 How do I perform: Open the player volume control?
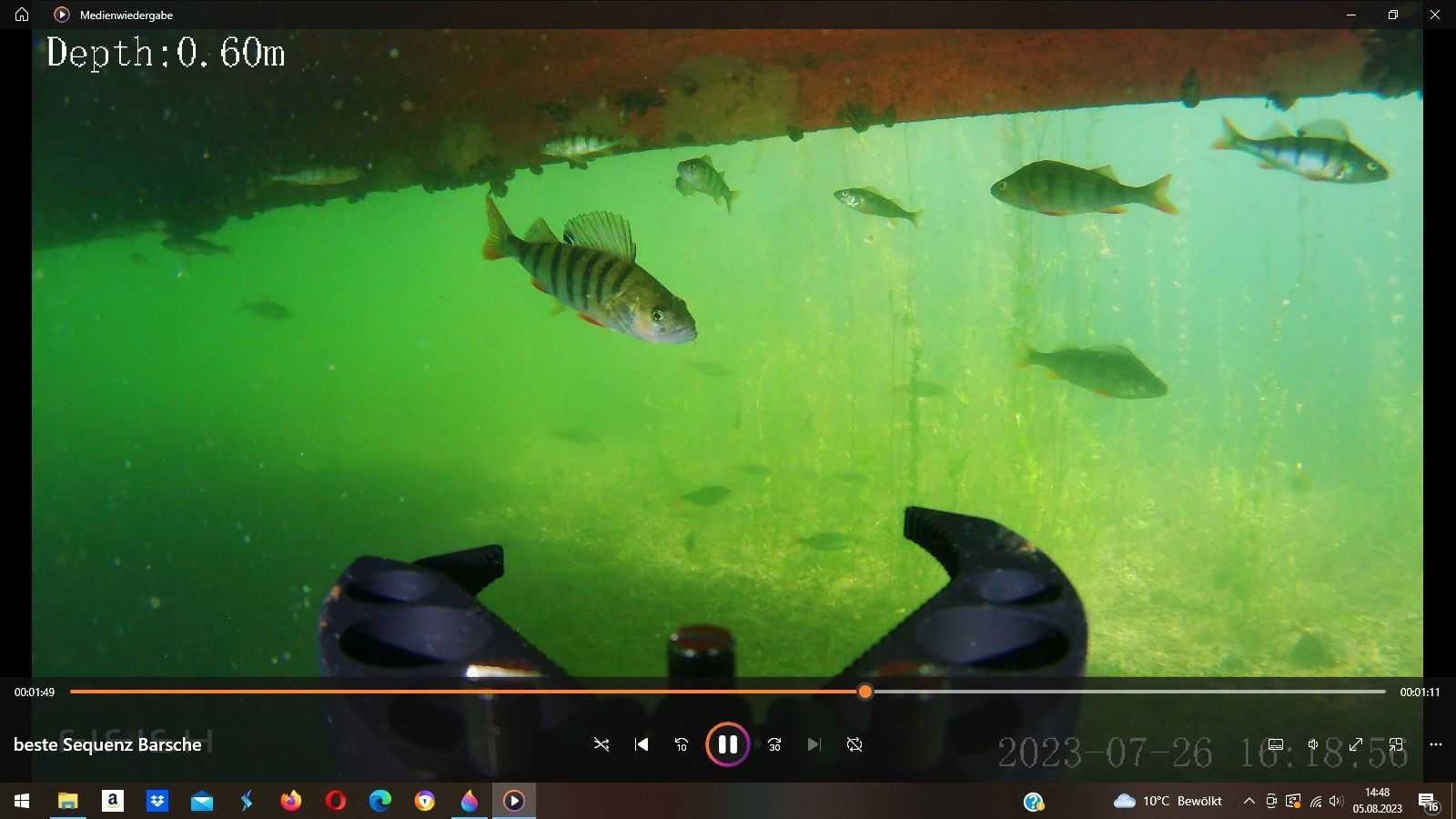(x=1314, y=744)
